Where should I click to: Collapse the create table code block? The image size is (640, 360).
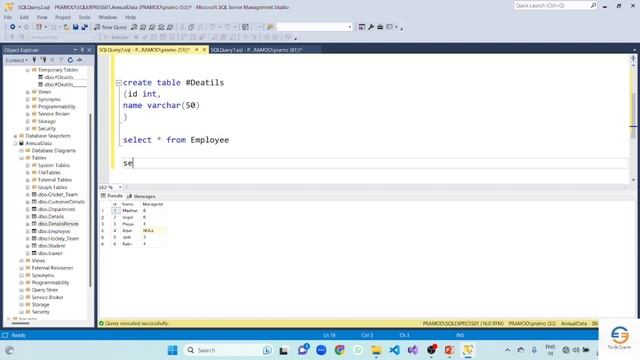(x=118, y=83)
